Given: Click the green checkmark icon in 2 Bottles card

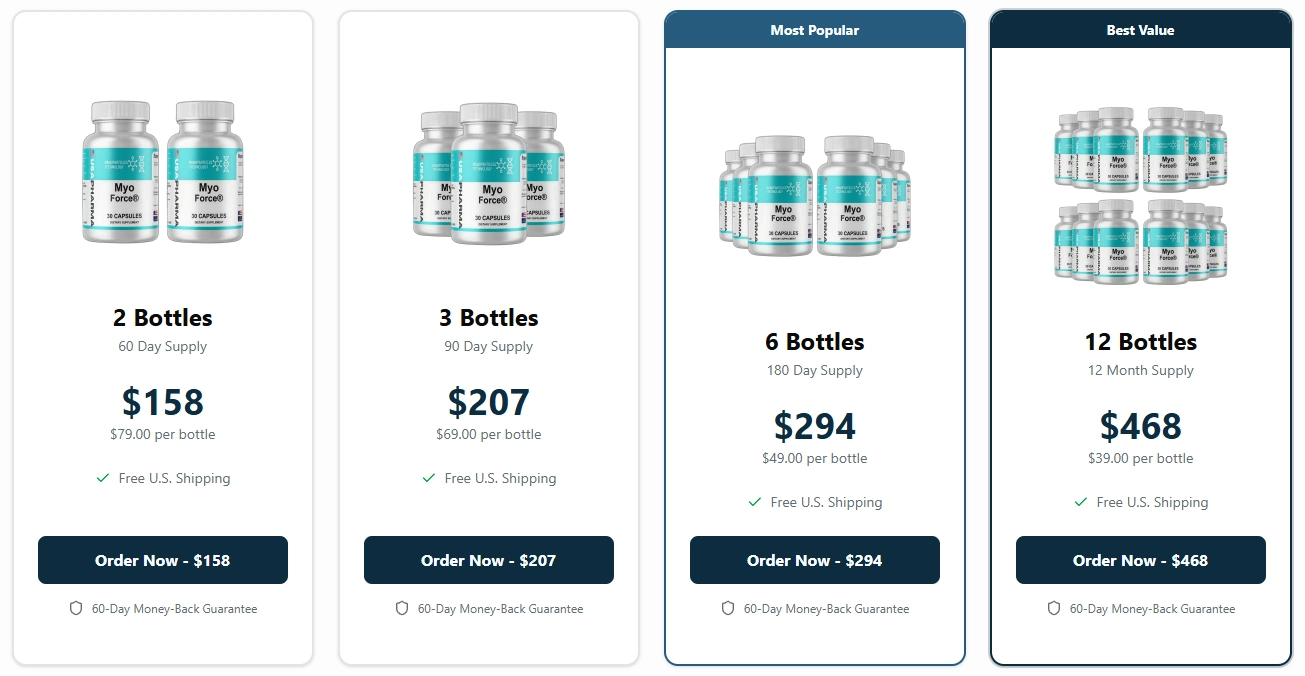Looking at the screenshot, I should [102, 478].
